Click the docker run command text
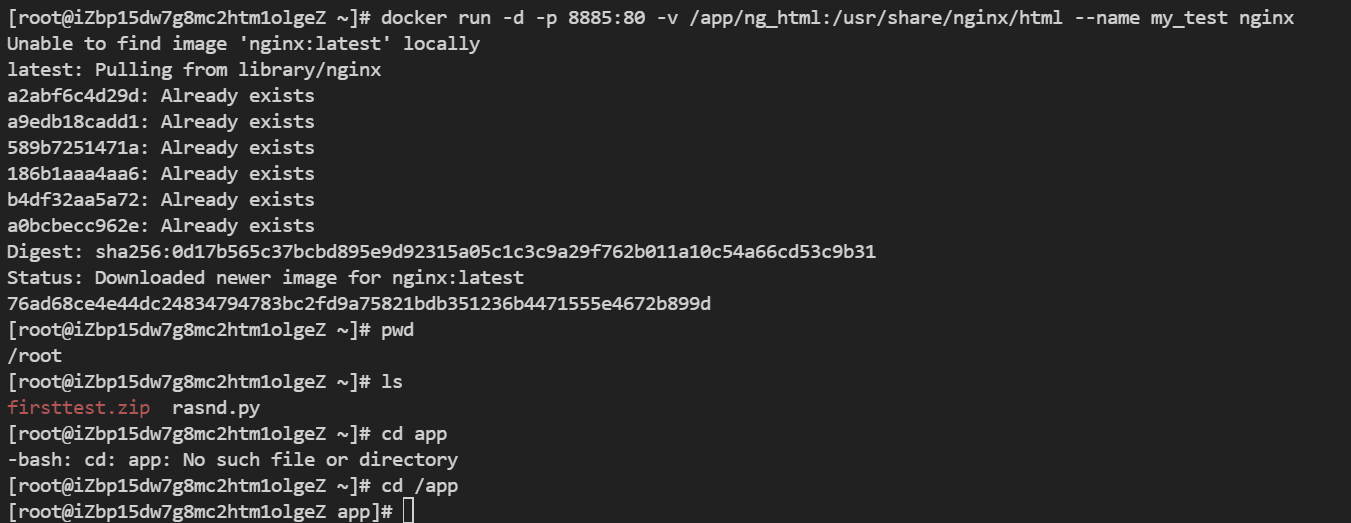 point(838,17)
